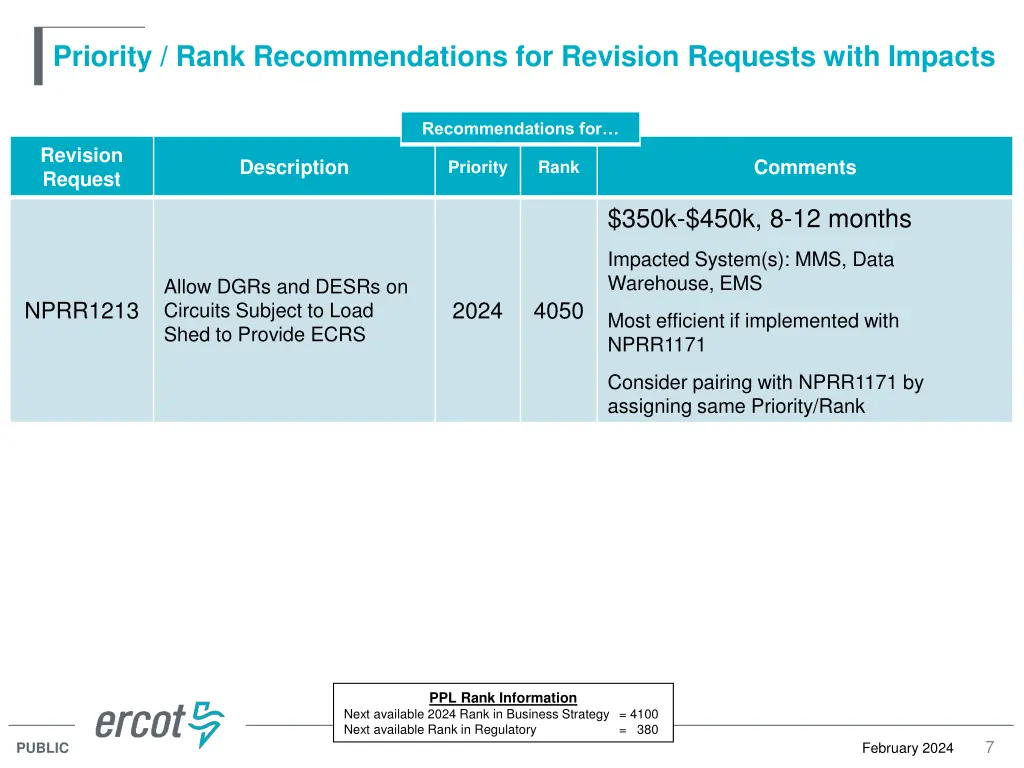Image resolution: width=1024 pixels, height=768 pixels.
Task: Select the 'Rank' column header
Action: coord(558,167)
